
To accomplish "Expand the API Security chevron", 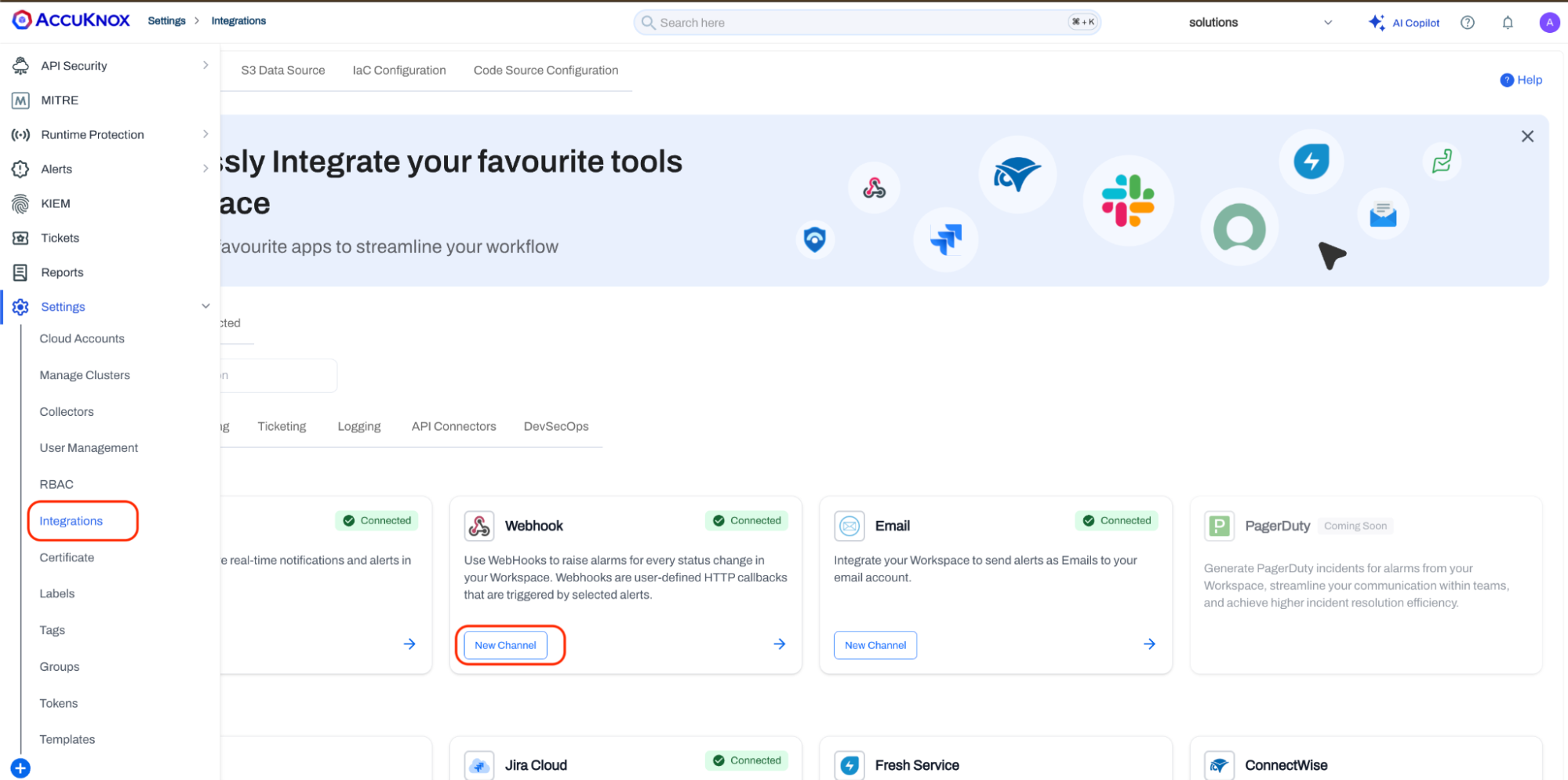I will click(x=206, y=65).
